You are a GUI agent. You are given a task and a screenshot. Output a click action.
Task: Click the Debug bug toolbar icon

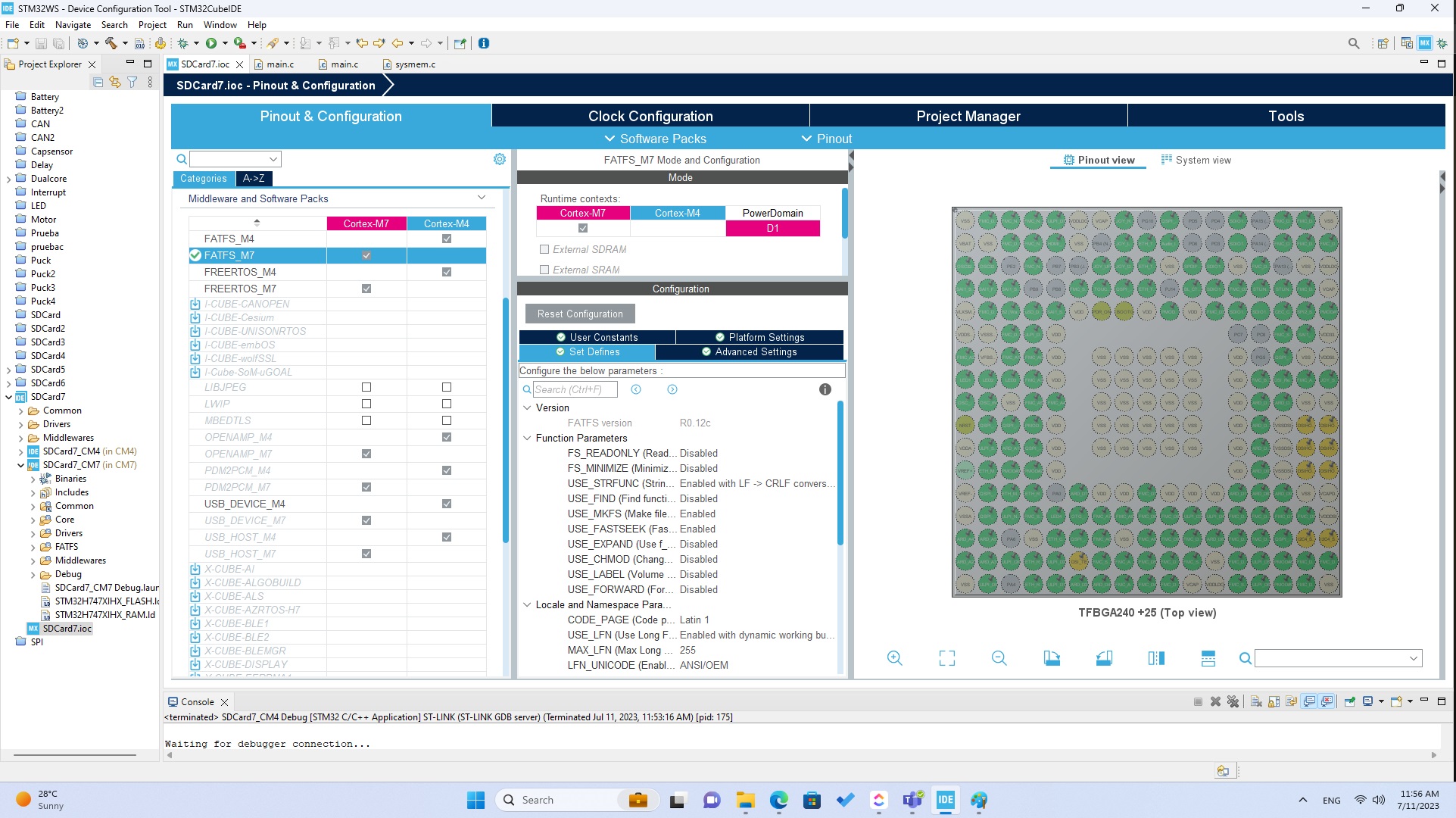pos(182,43)
